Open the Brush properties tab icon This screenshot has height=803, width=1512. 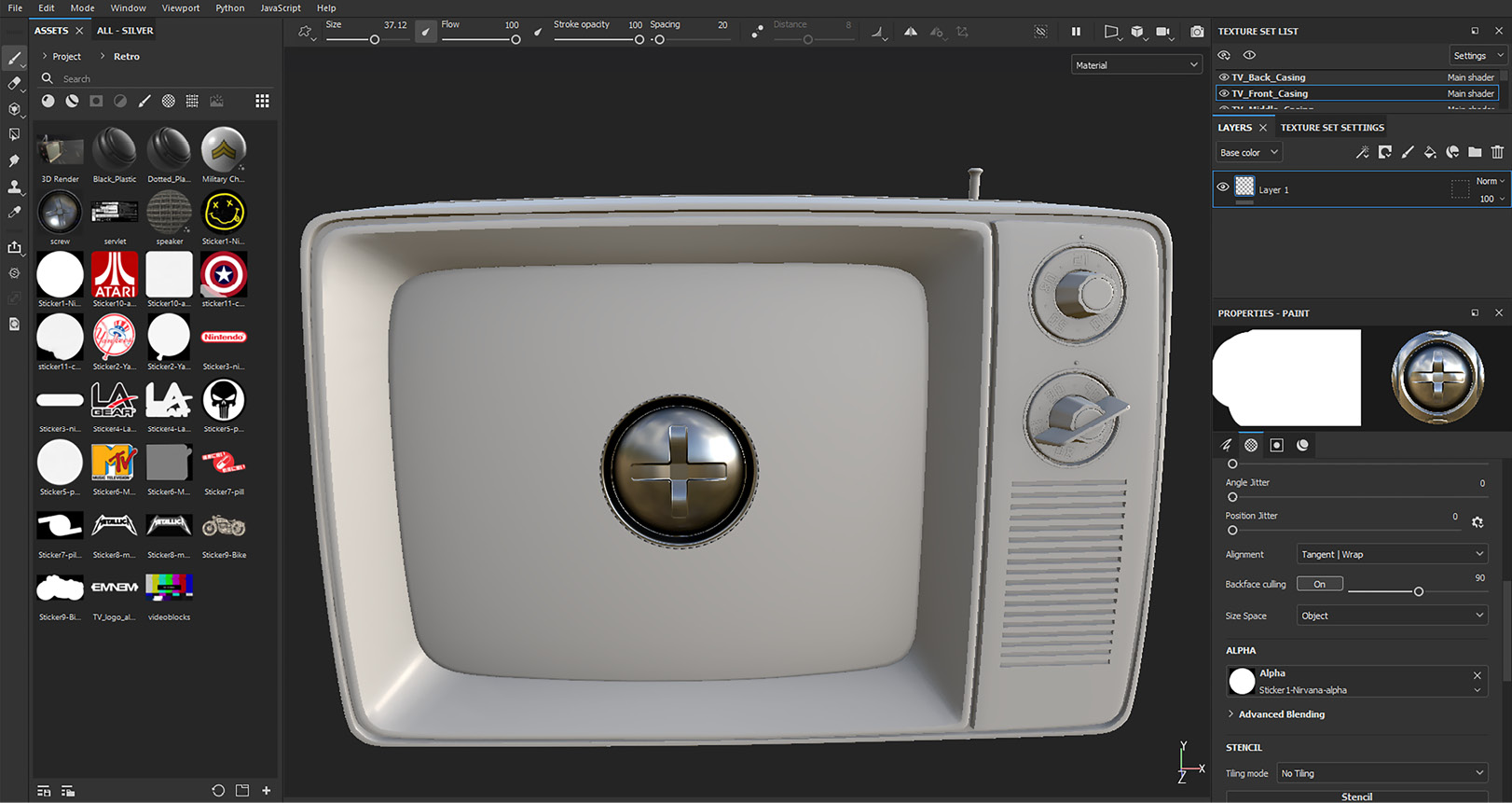tap(1226, 446)
